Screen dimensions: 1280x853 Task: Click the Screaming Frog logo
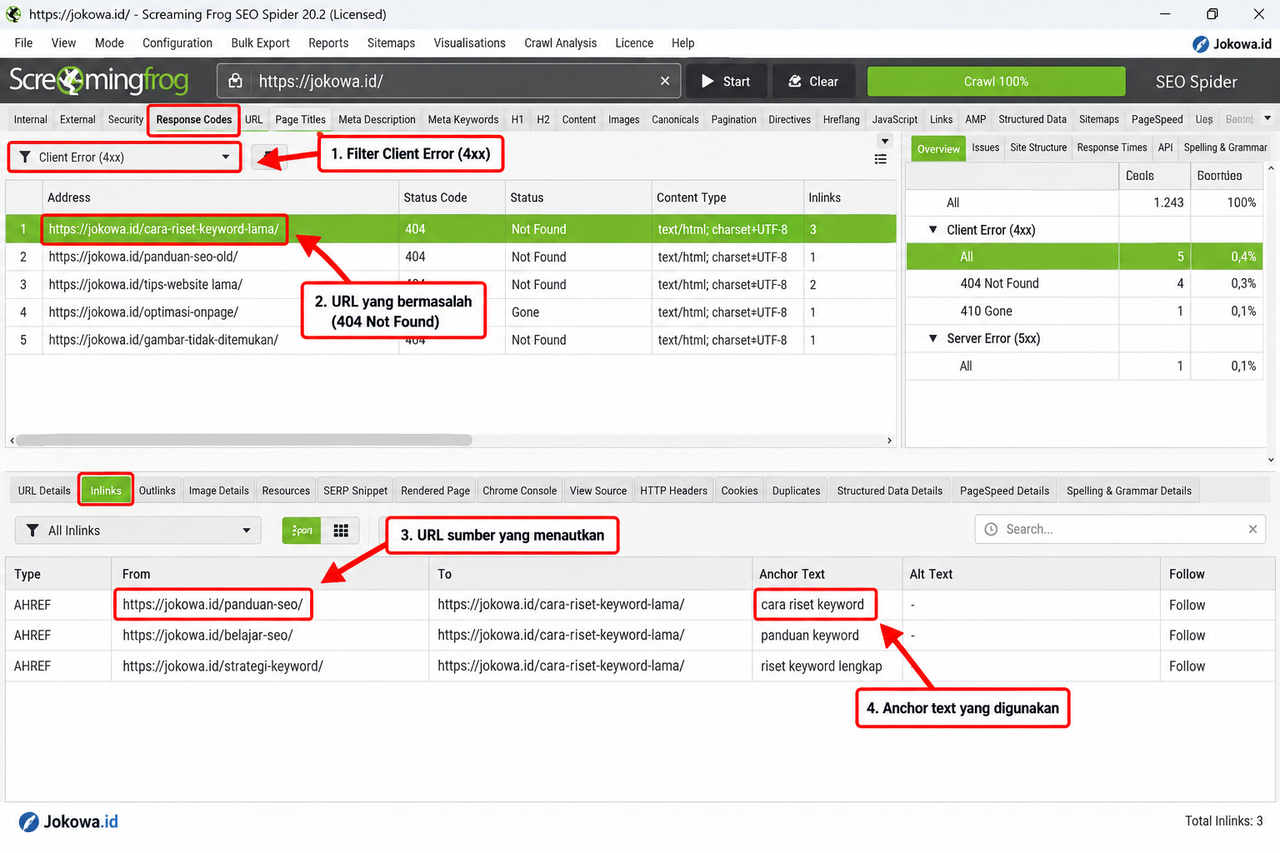[x=99, y=81]
